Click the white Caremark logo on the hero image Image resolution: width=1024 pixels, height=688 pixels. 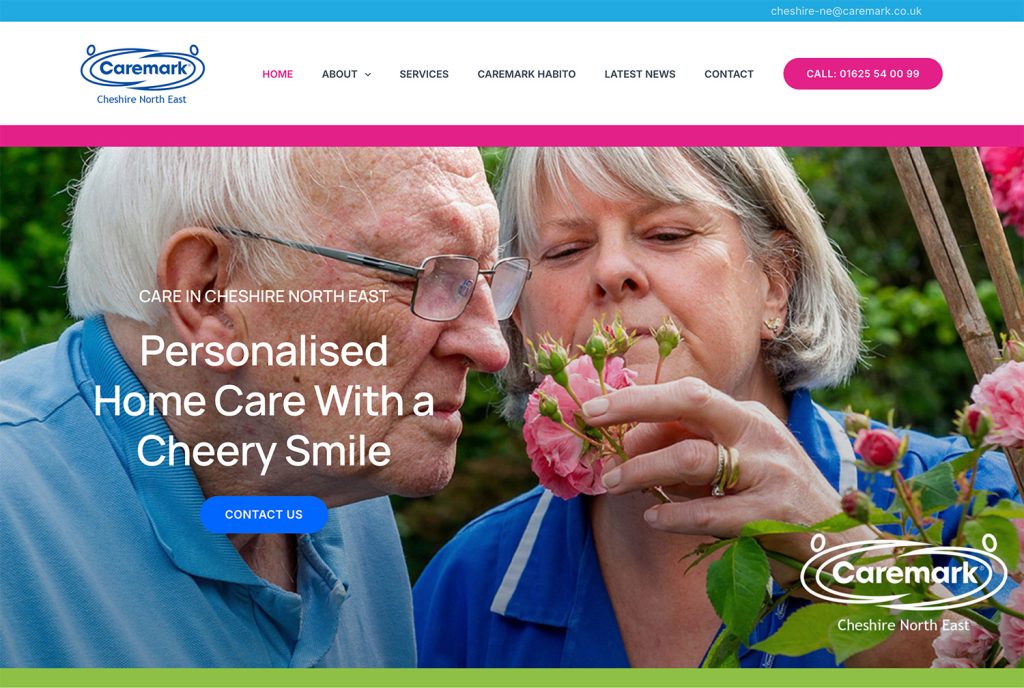pos(904,572)
